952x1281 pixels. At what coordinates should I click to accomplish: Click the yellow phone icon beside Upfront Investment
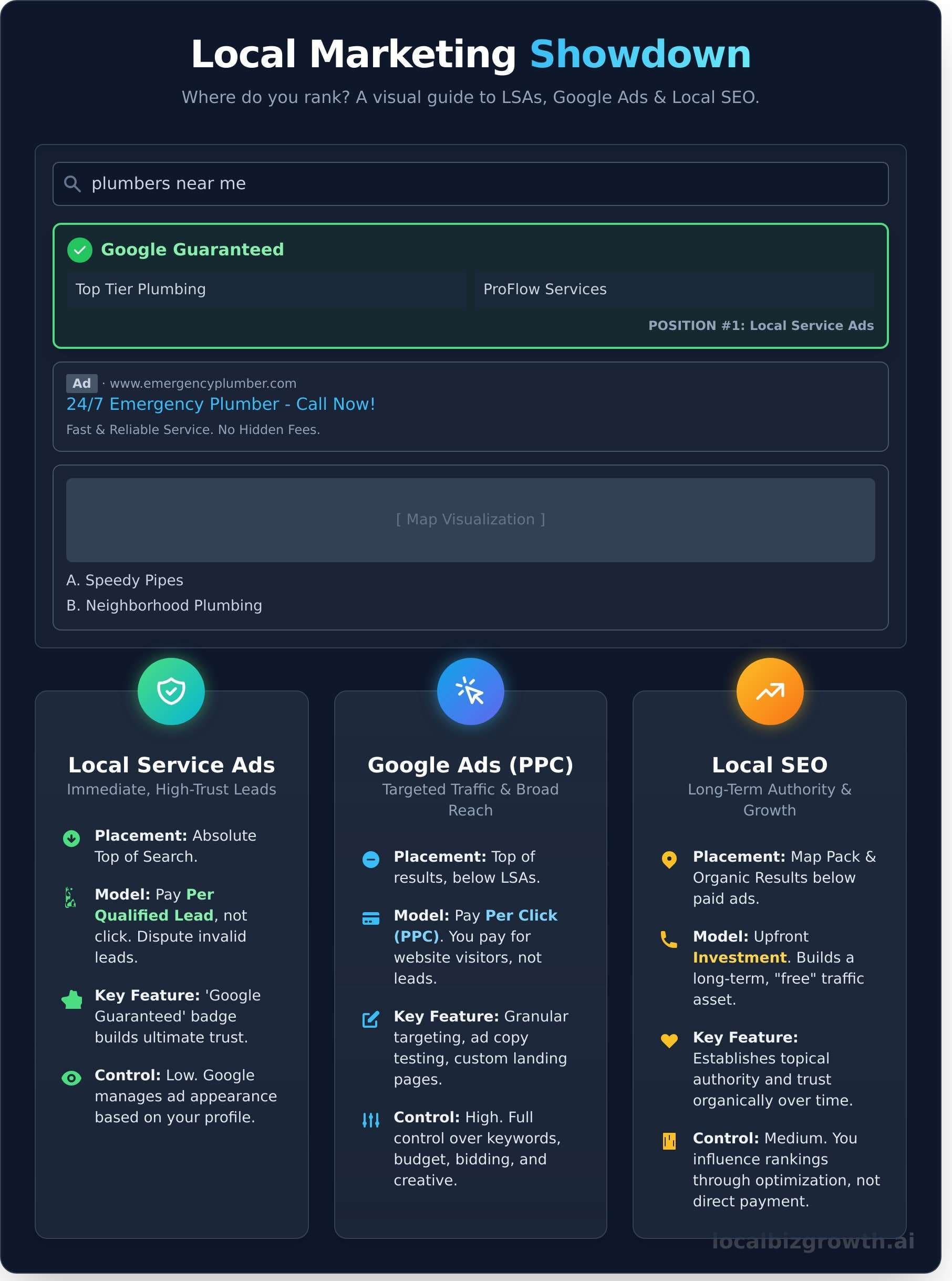tap(669, 939)
